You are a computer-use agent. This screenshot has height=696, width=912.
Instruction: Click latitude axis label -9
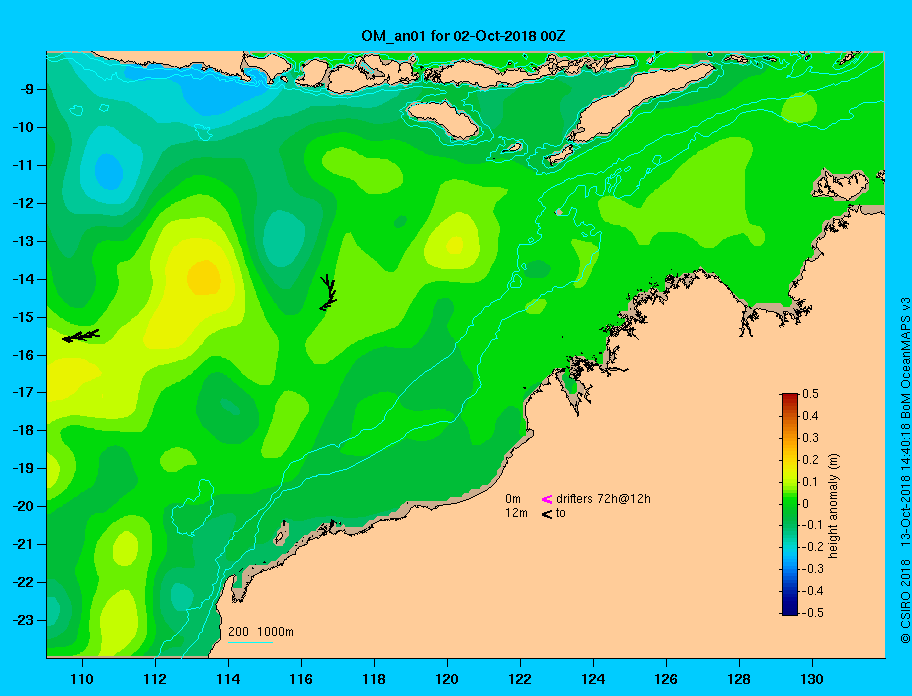pos(28,90)
